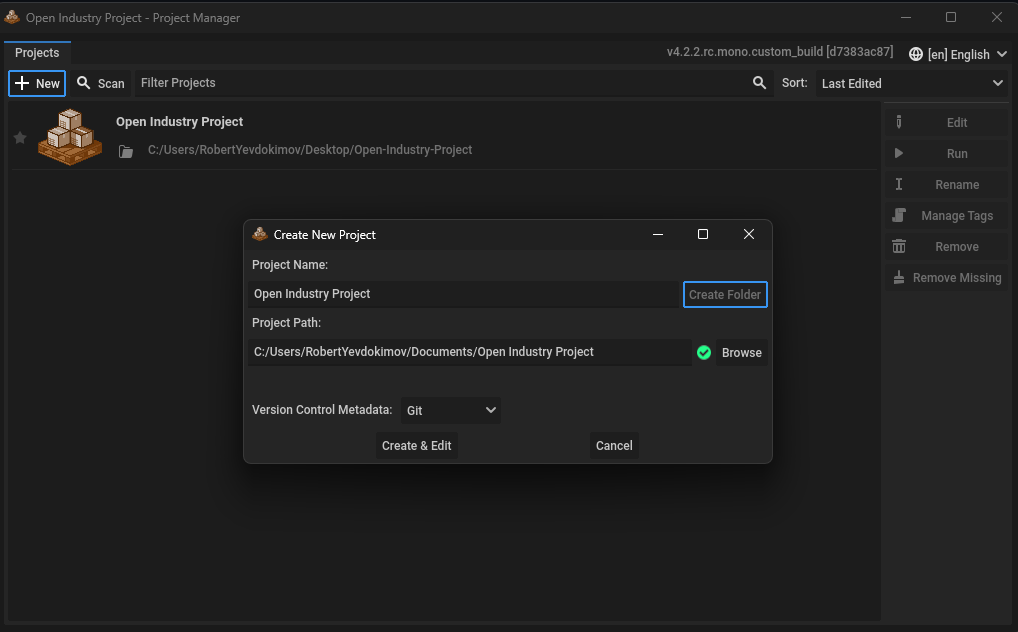Open the [en] English language dropdown
This screenshot has height=632, width=1018.
(x=958, y=54)
